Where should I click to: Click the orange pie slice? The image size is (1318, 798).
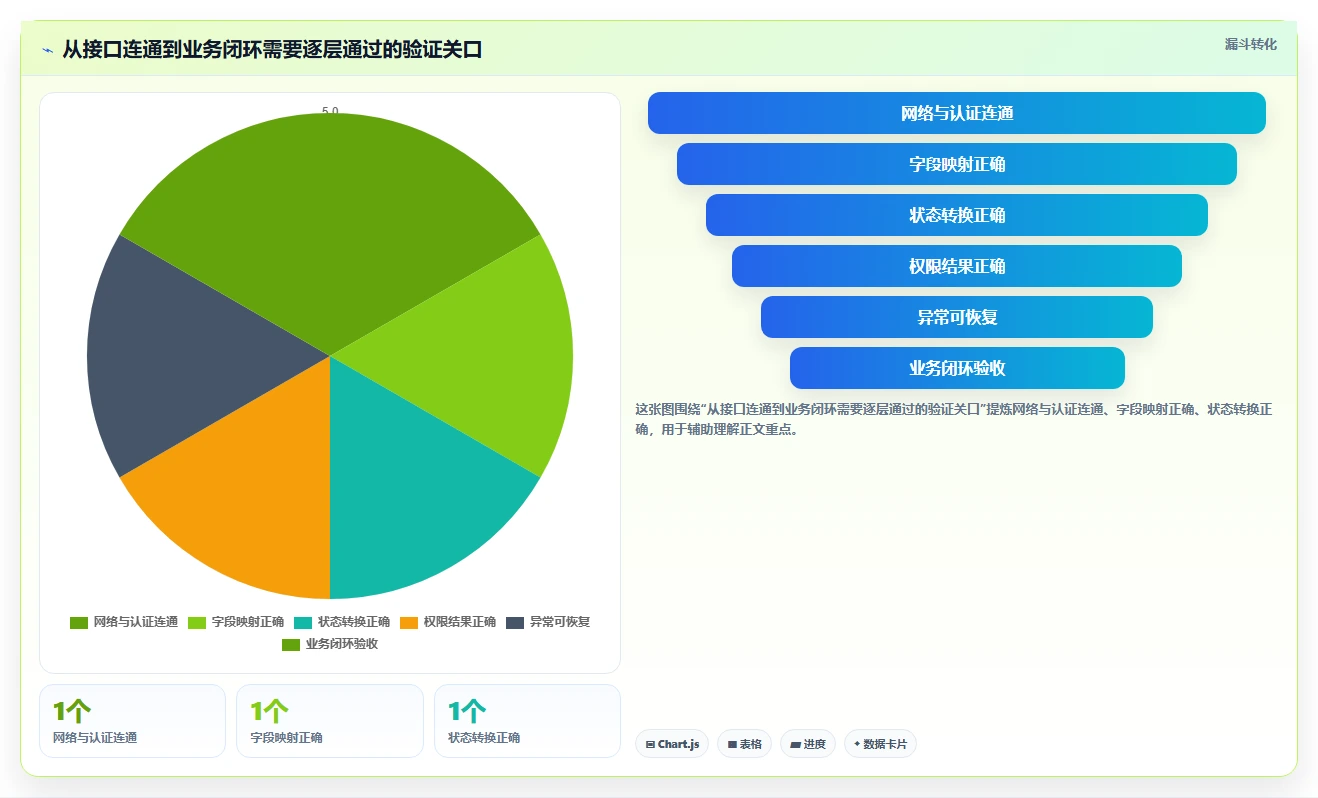pyautogui.click(x=250, y=495)
